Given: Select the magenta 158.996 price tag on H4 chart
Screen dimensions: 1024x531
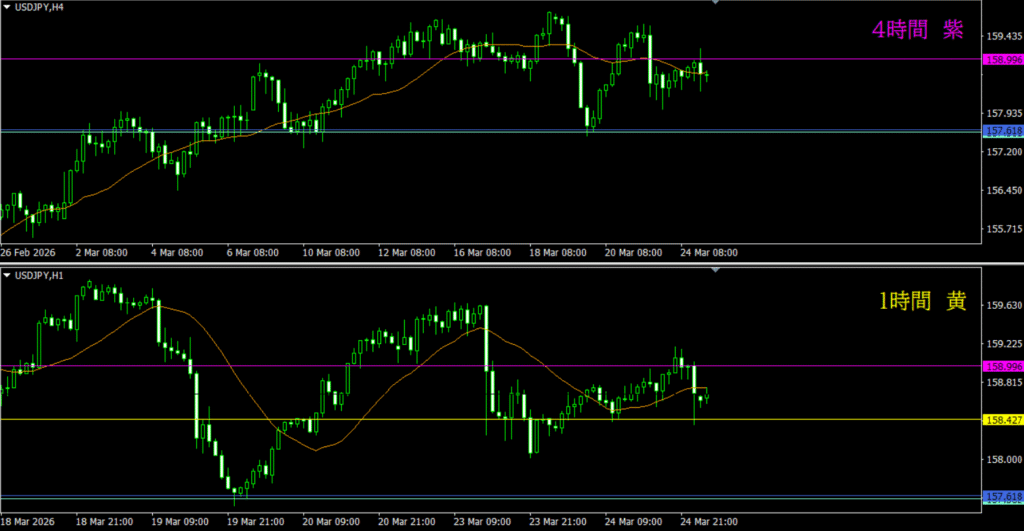Looking at the screenshot, I should [1003, 59].
